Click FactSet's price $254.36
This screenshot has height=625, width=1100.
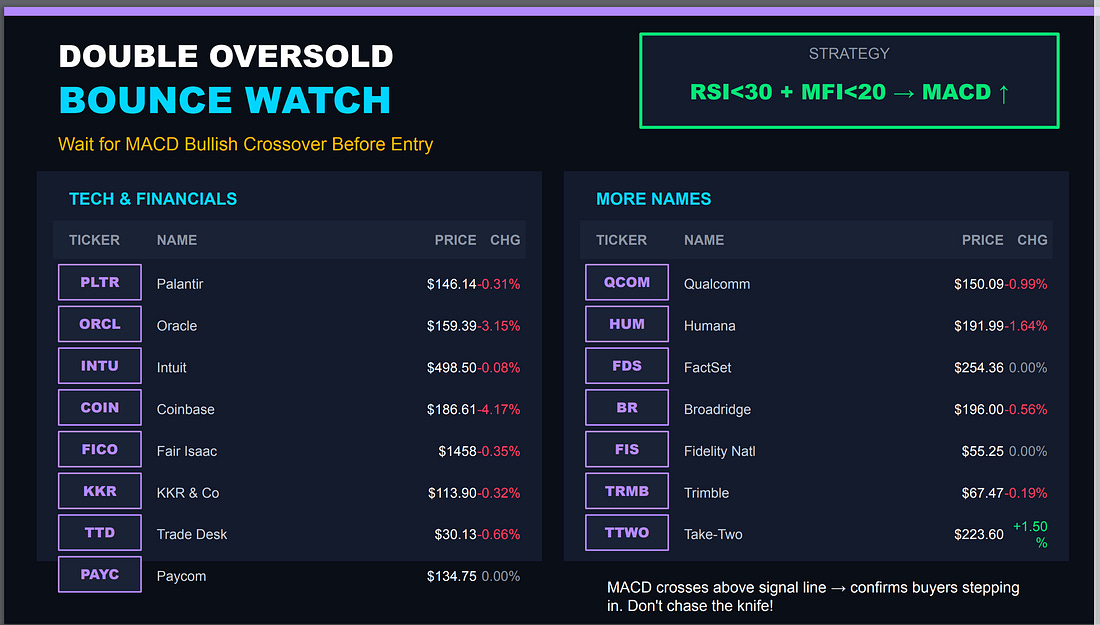(x=979, y=368)
